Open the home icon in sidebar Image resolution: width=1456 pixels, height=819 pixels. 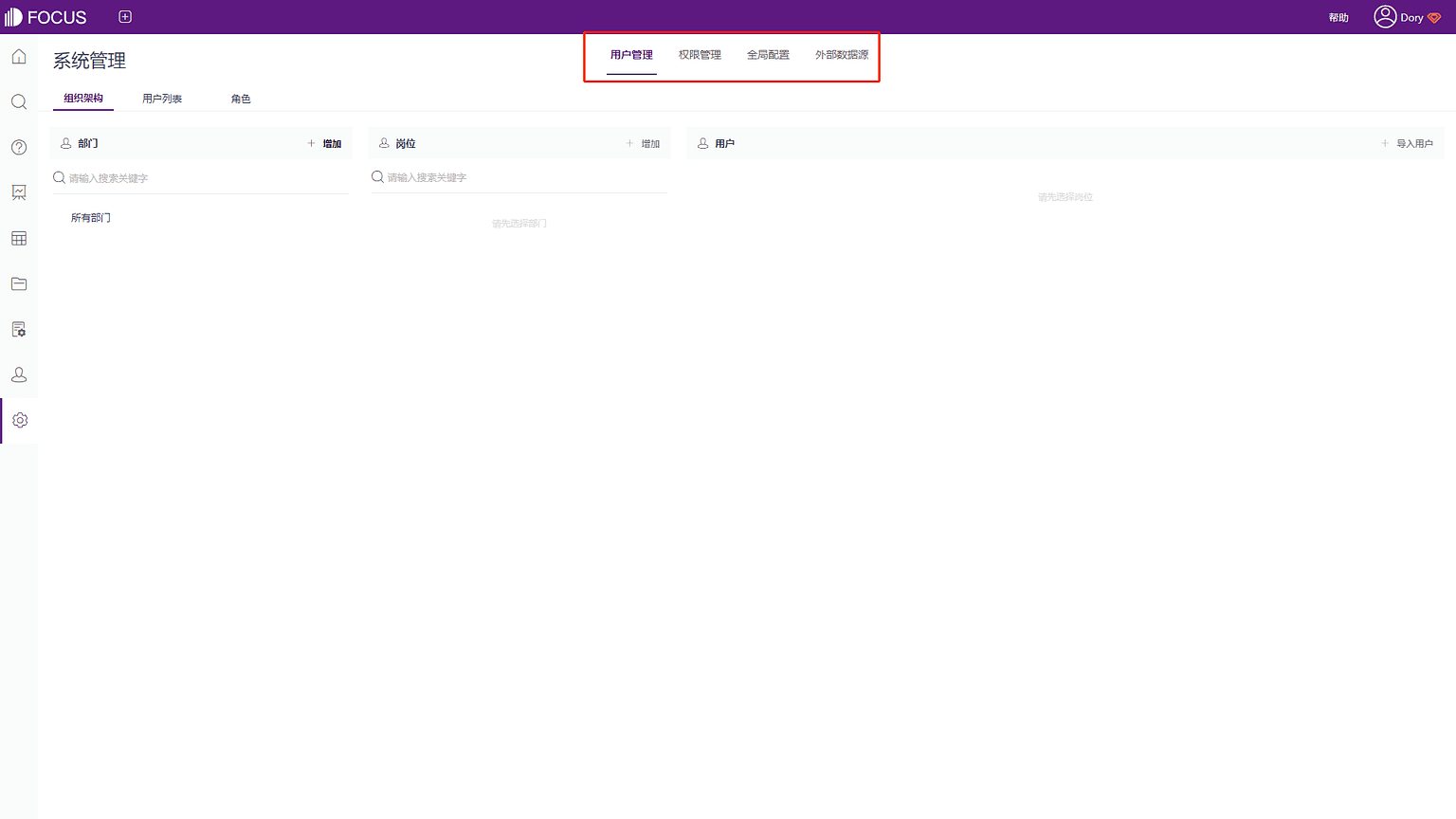click(19, 57)
